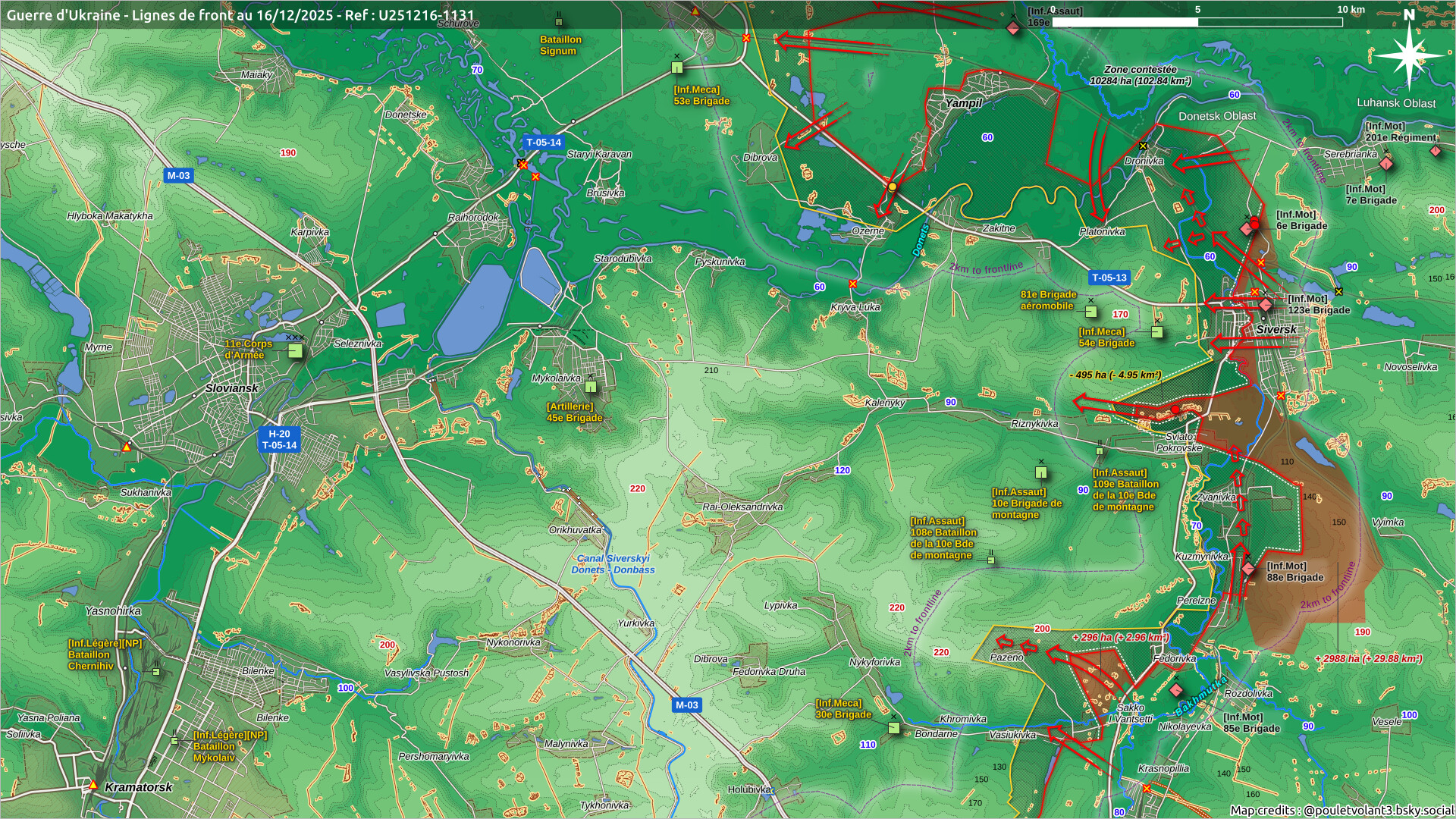Click the H-20 T-05-14 road sign
This screenshot has height=819, width=1456.
[x=279, y=440]
